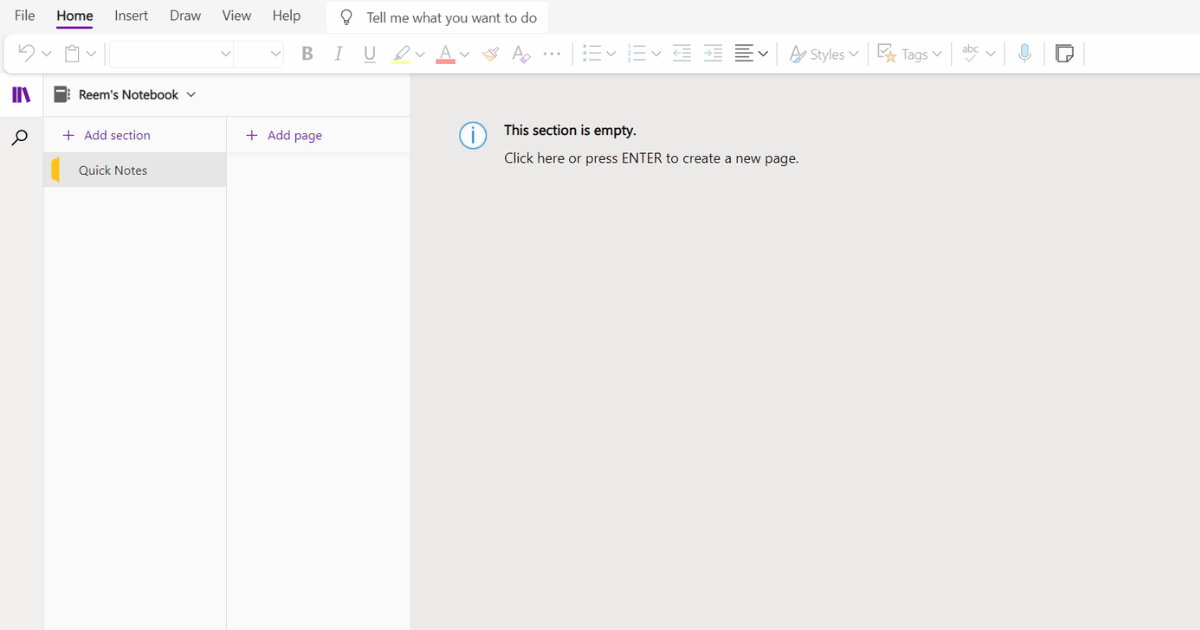
Task: Click the Increase Indent icon
Action: [712, 53]
